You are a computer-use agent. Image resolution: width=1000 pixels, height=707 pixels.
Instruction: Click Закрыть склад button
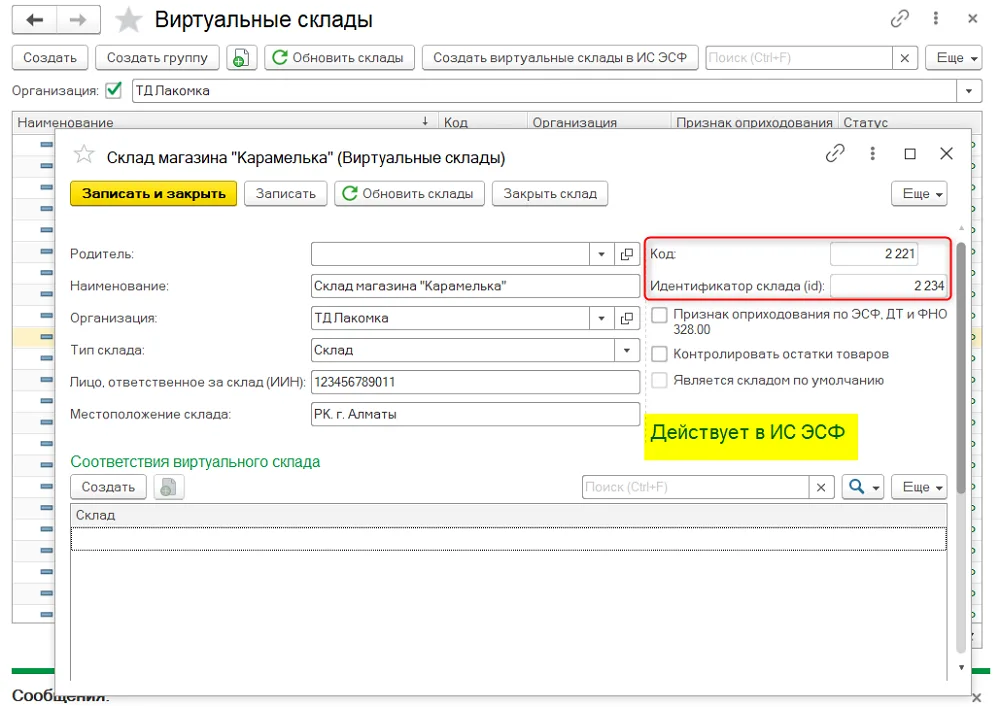pos(550,194)
